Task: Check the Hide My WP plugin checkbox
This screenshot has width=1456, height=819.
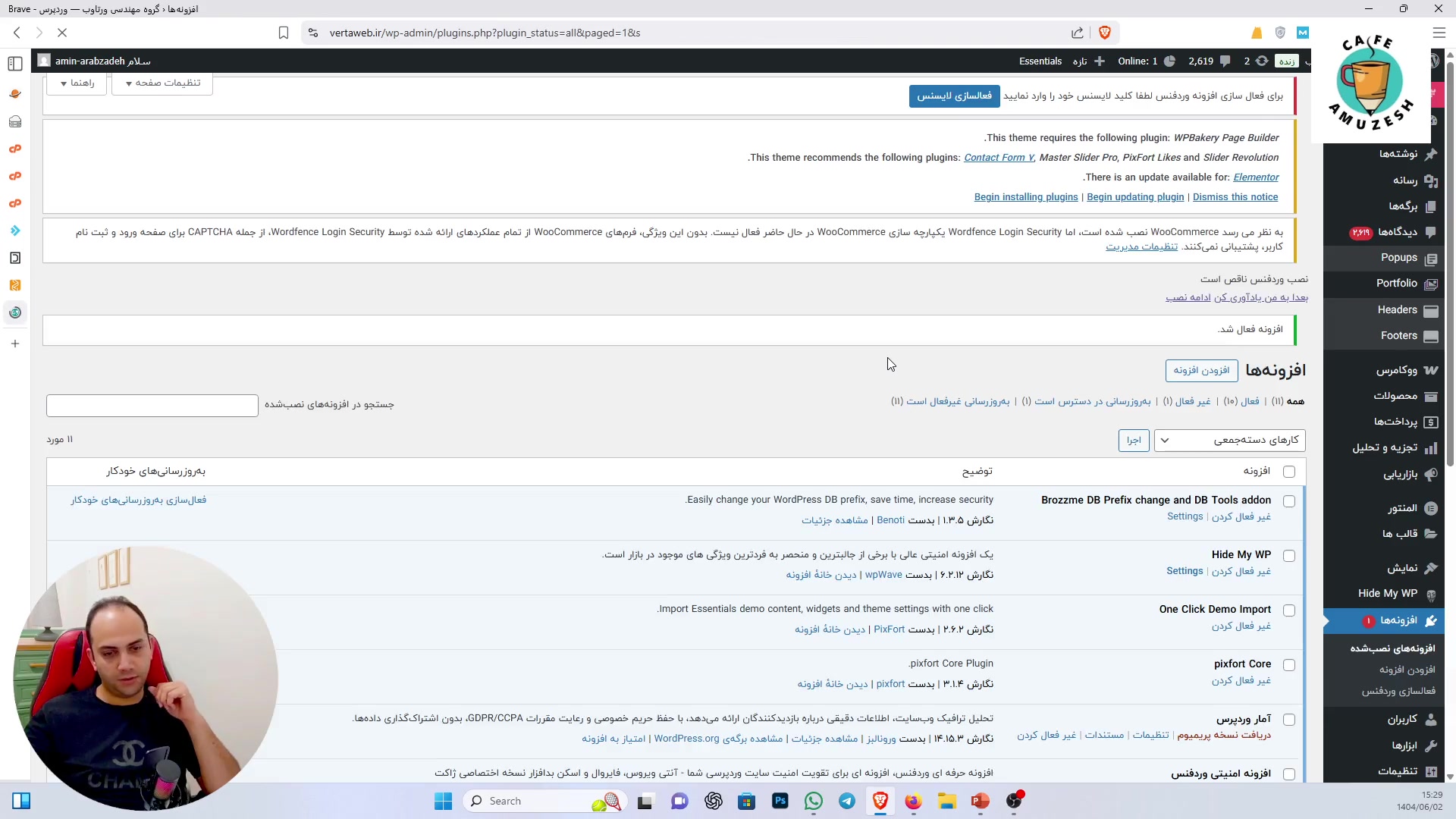Action: point(1289,556)
